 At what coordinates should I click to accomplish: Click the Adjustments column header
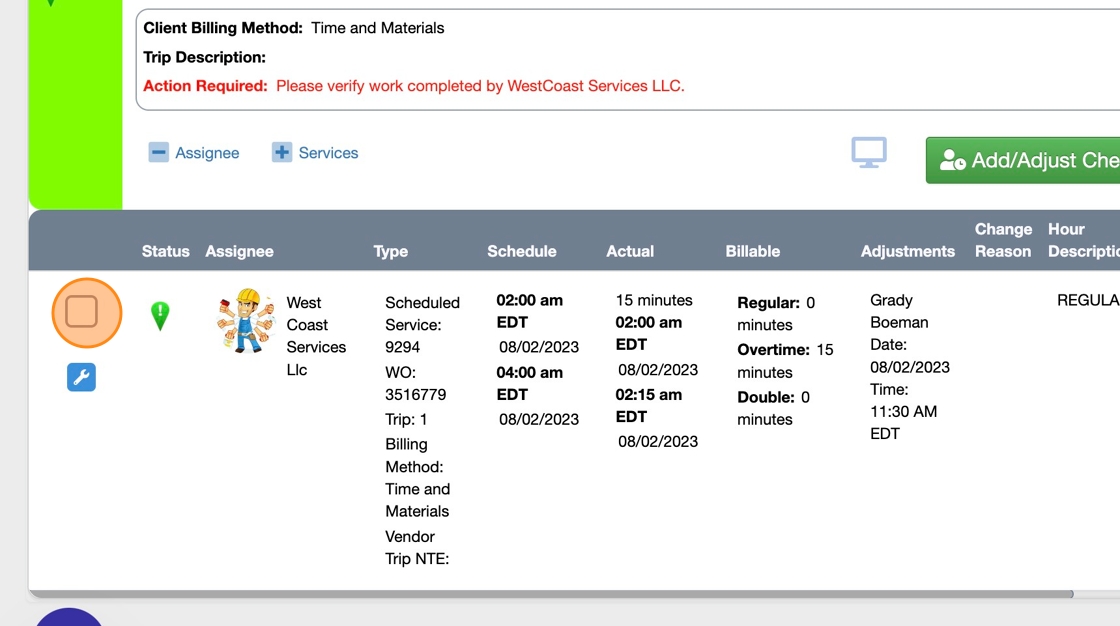(907, 251)
